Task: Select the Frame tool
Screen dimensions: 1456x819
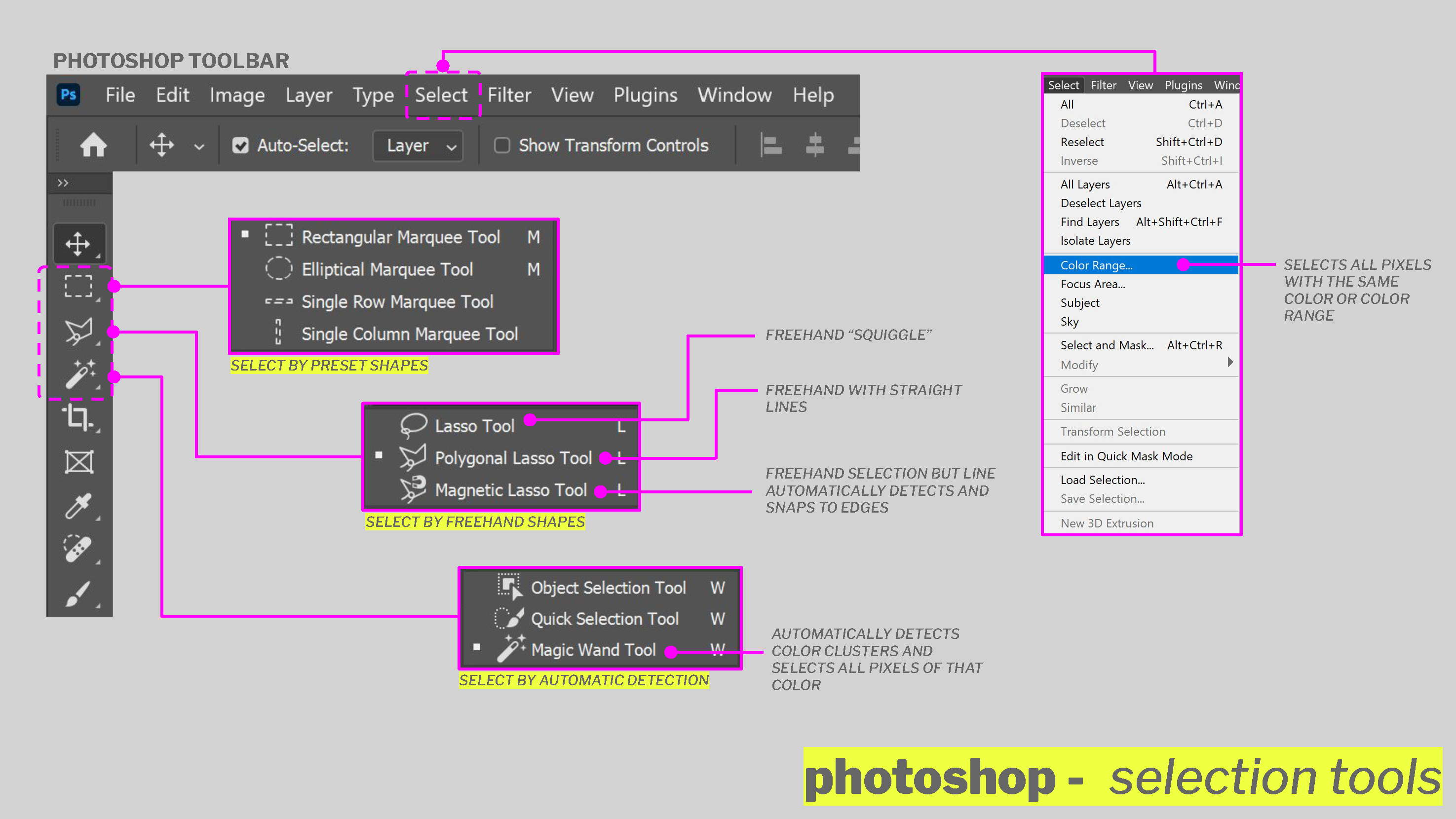Action: pos(78,462)
